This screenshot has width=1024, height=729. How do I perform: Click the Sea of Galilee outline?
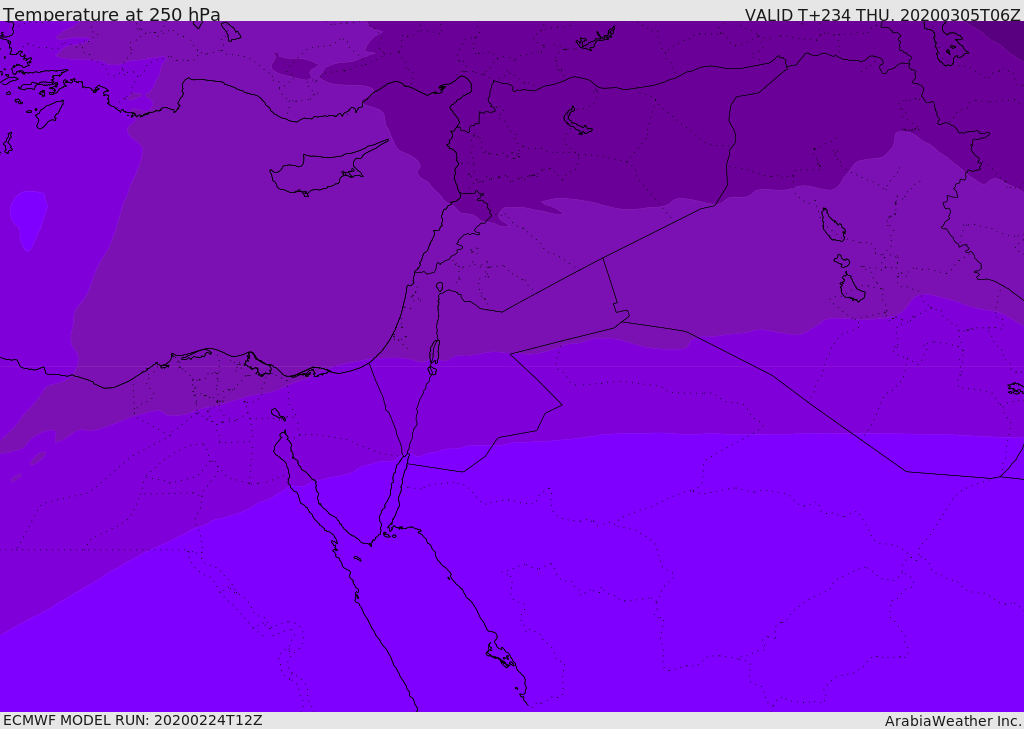click(x=440, y=287)
